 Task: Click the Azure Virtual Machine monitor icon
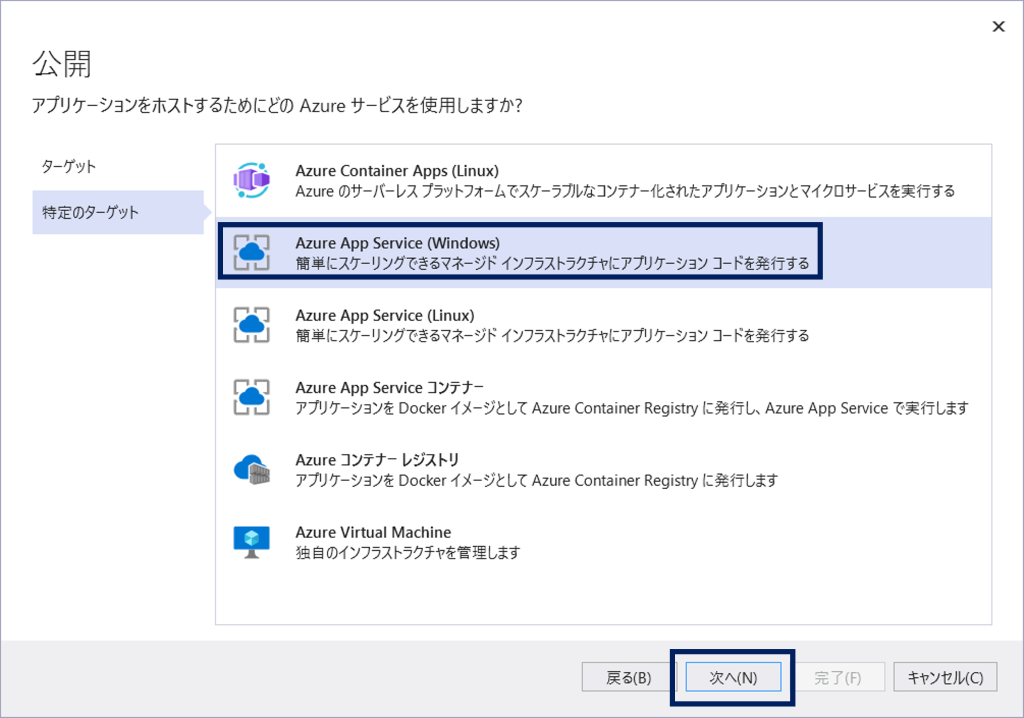coord(251,542)
